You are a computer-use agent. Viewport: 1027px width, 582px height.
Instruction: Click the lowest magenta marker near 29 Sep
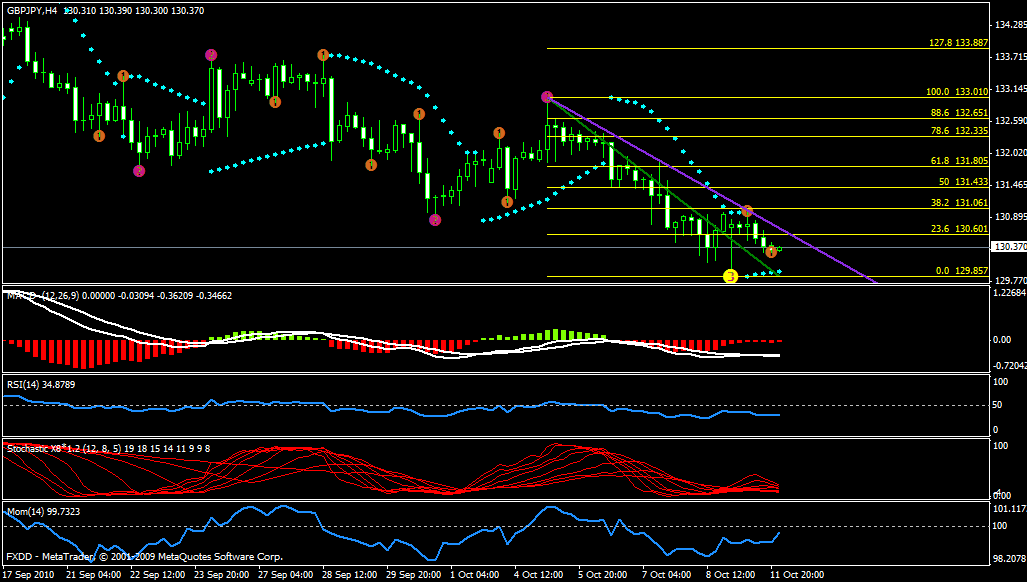coord(435,220)
